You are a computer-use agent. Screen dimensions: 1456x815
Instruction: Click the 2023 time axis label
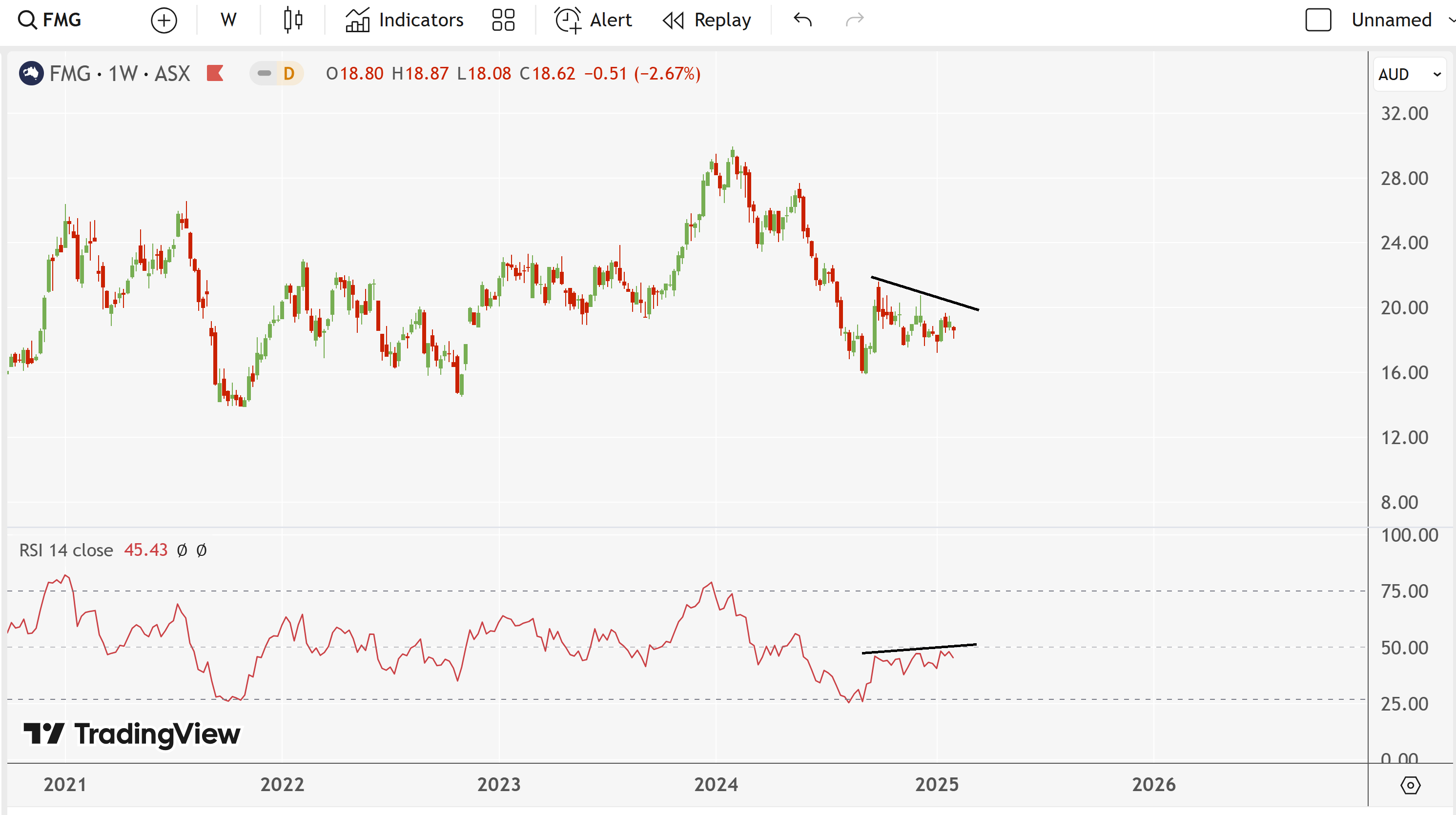(498, 784)
